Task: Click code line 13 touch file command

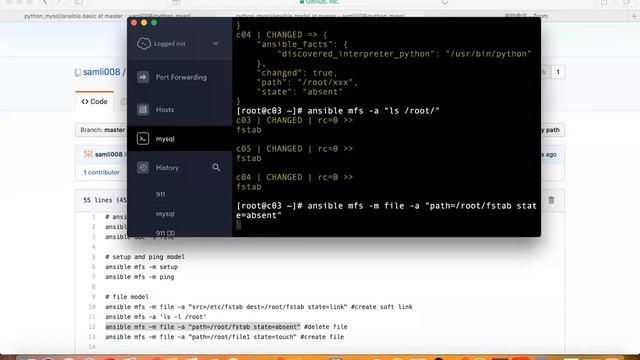Action: pyautogui.click(x=224, y=337)
